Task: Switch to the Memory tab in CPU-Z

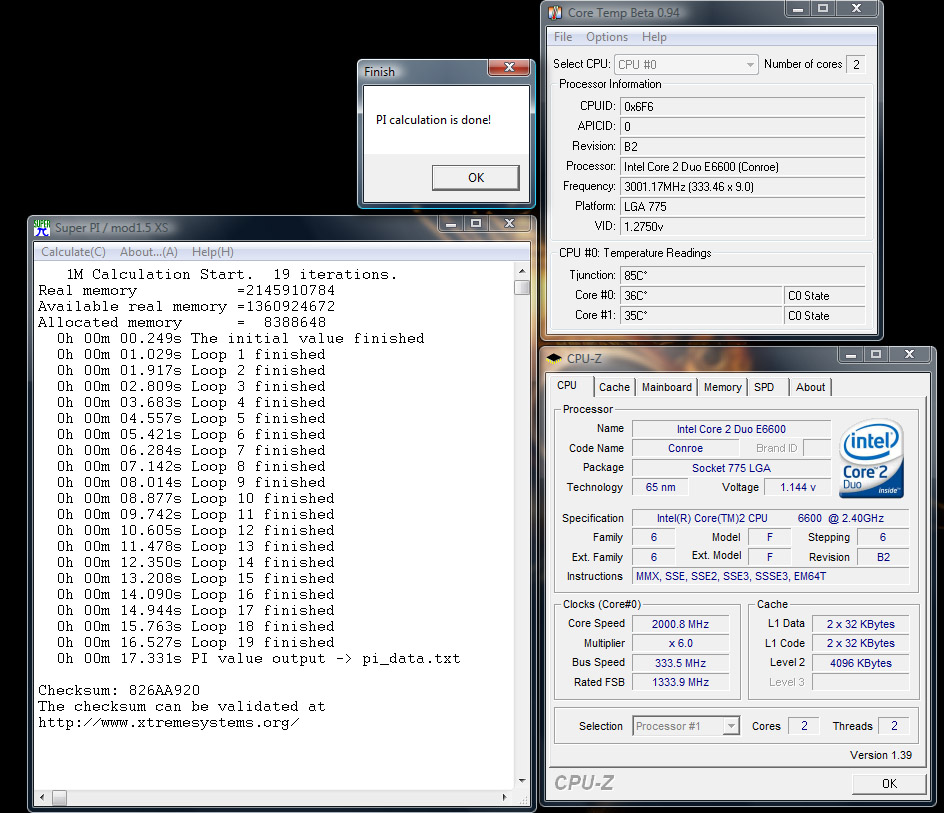Action: coord(722,387)
